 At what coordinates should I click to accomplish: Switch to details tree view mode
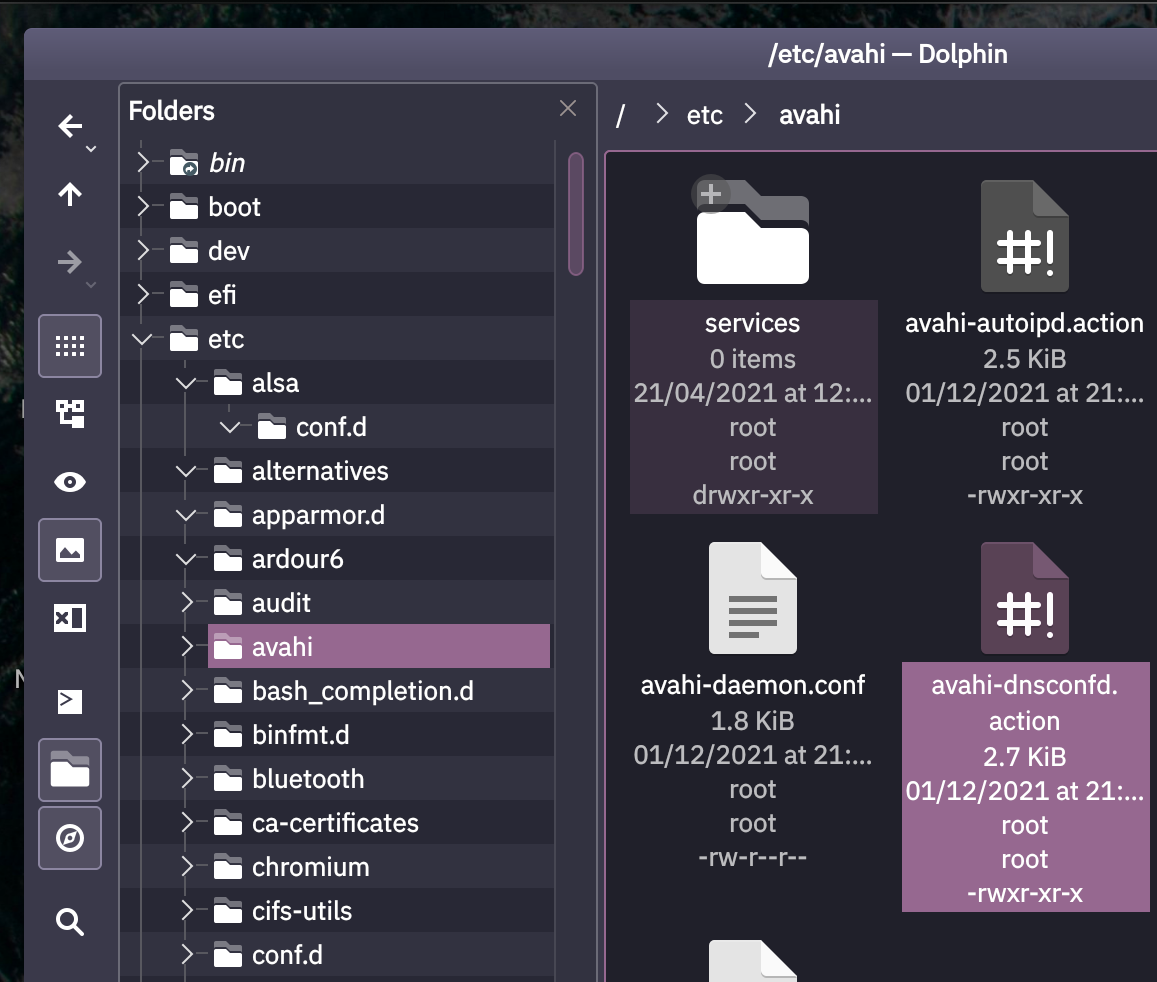[x=70, y=414]
